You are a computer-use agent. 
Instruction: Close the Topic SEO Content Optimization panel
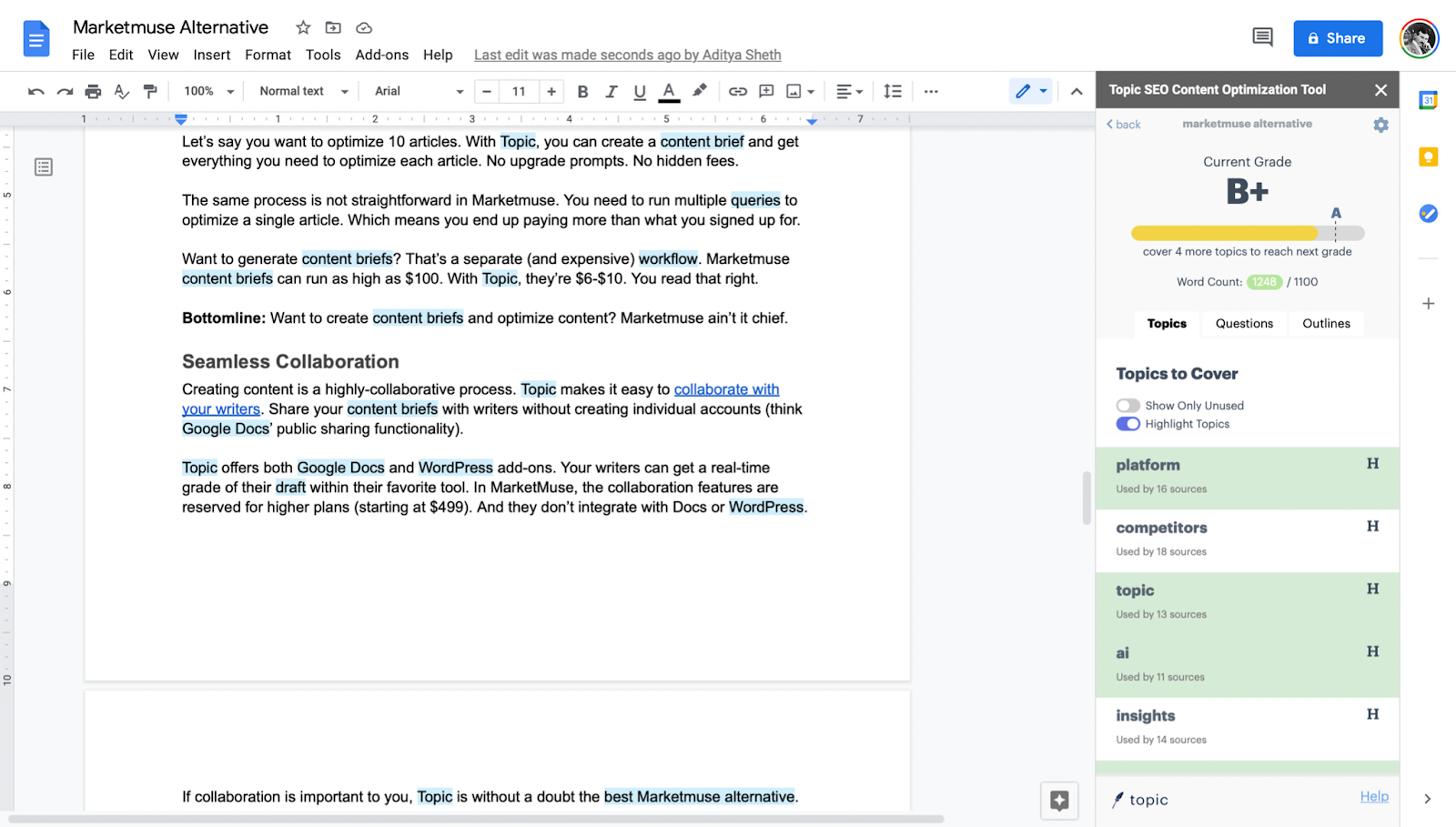pyautogui.click(x=1380, y=90)
